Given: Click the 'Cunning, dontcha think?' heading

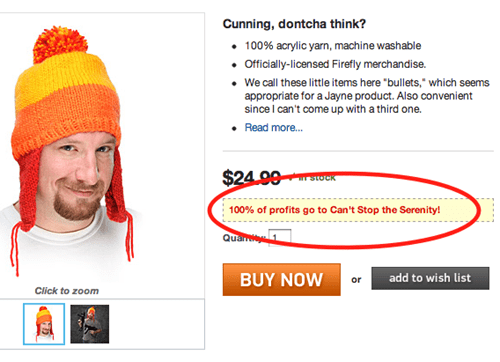Looking at the screenshot, I should click(x=294, y=24).
